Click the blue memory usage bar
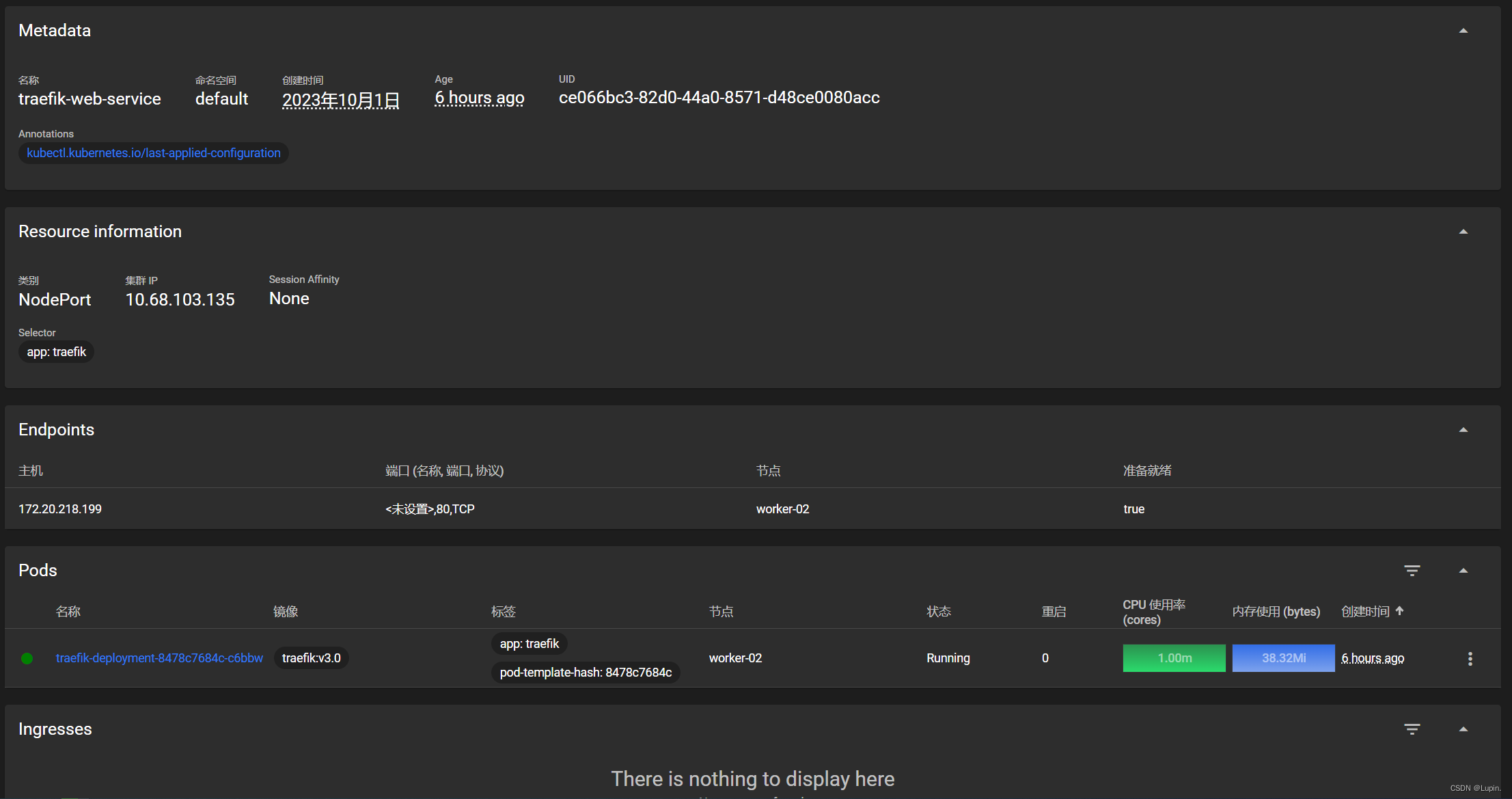1512x799 pixels. (x=1283, y=658)
